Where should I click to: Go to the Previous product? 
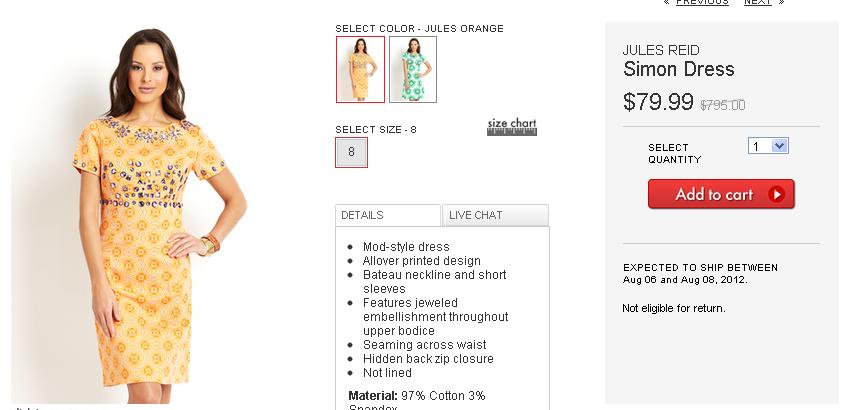click(x=702, y=2)
